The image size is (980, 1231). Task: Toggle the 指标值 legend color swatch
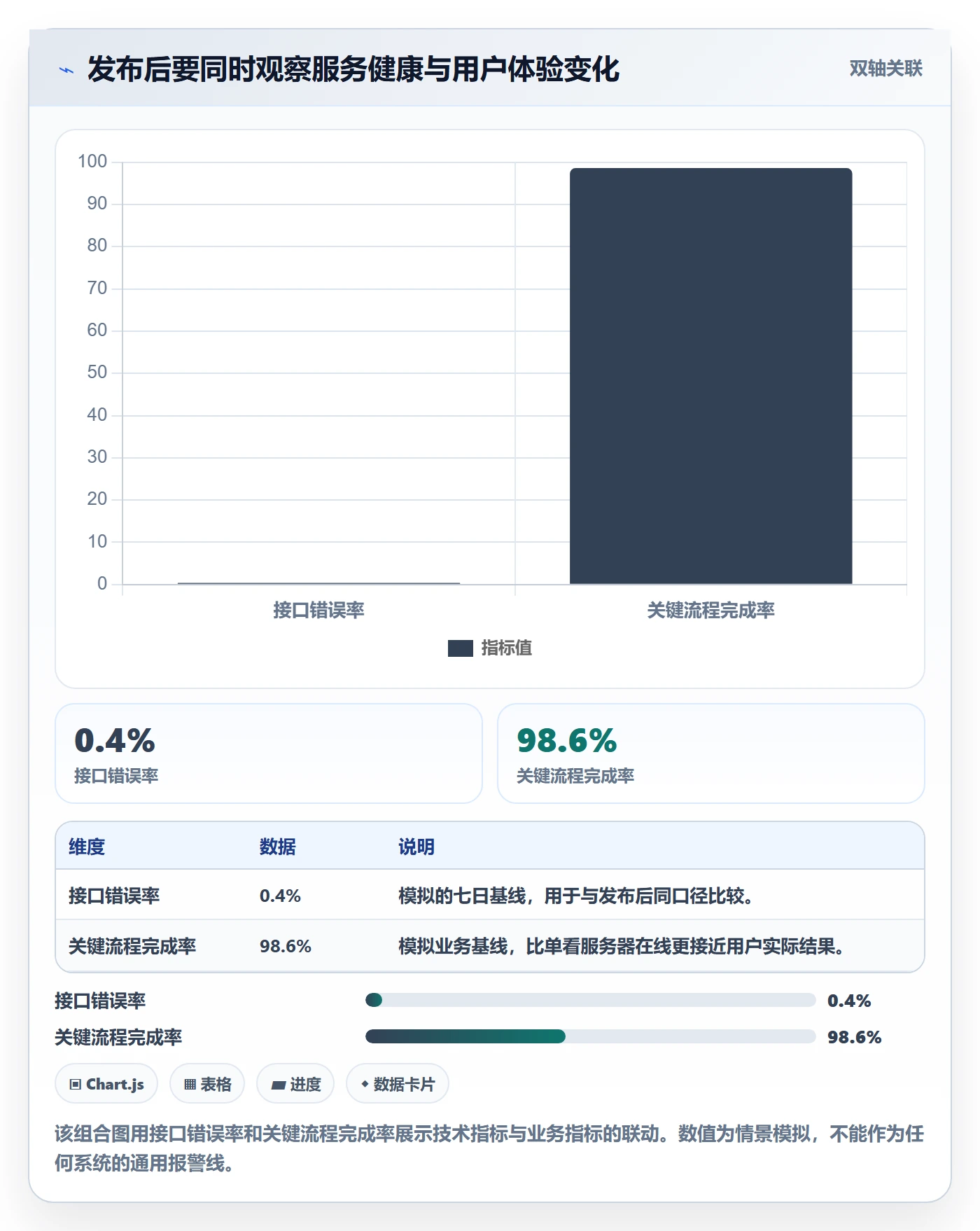click(x=461, y=648)
